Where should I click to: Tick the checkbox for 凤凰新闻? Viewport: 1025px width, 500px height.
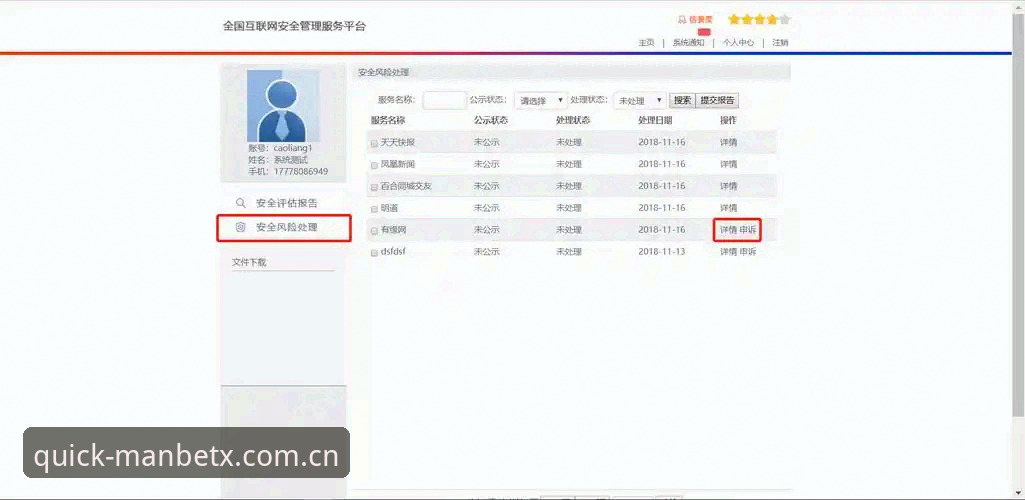click(374, 165)
